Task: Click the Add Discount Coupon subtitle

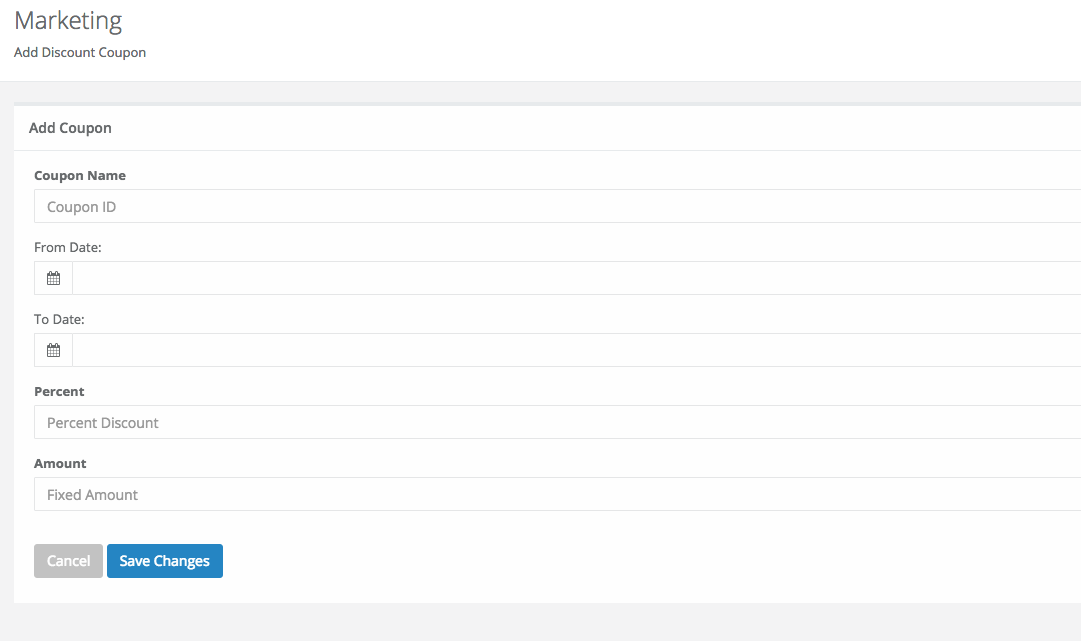Action: click(x=80, y=52)
